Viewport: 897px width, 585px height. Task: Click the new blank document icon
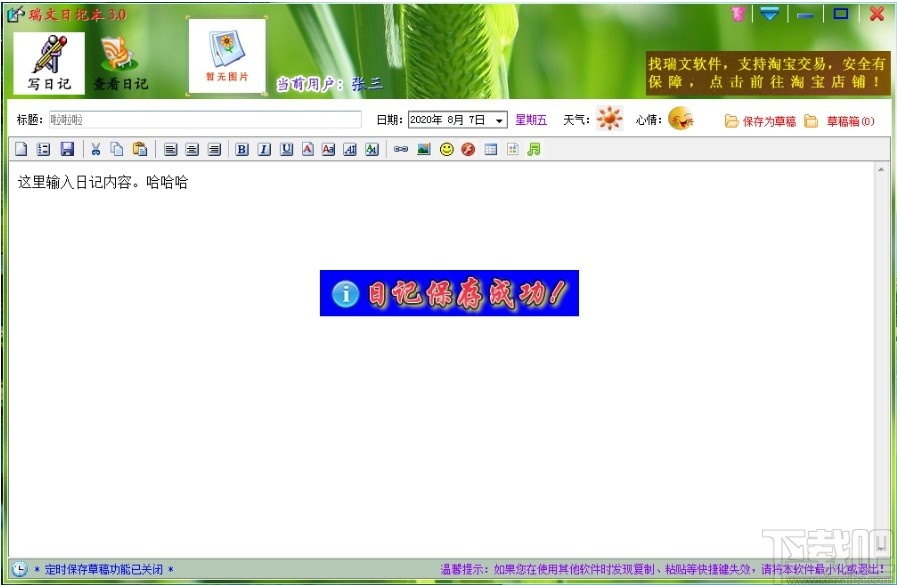point(21,149)
